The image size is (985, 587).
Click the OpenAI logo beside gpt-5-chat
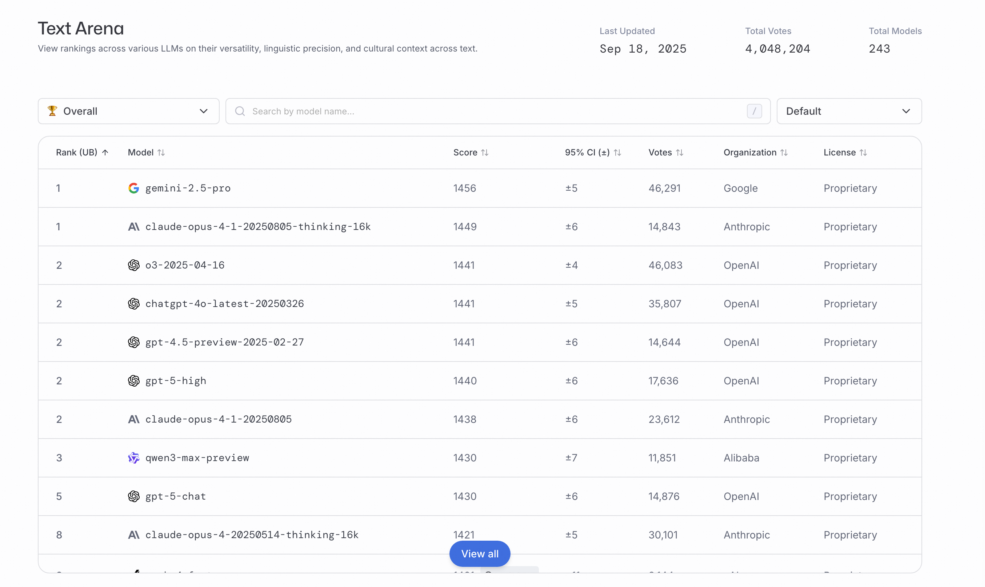click(x=134, y=496)
